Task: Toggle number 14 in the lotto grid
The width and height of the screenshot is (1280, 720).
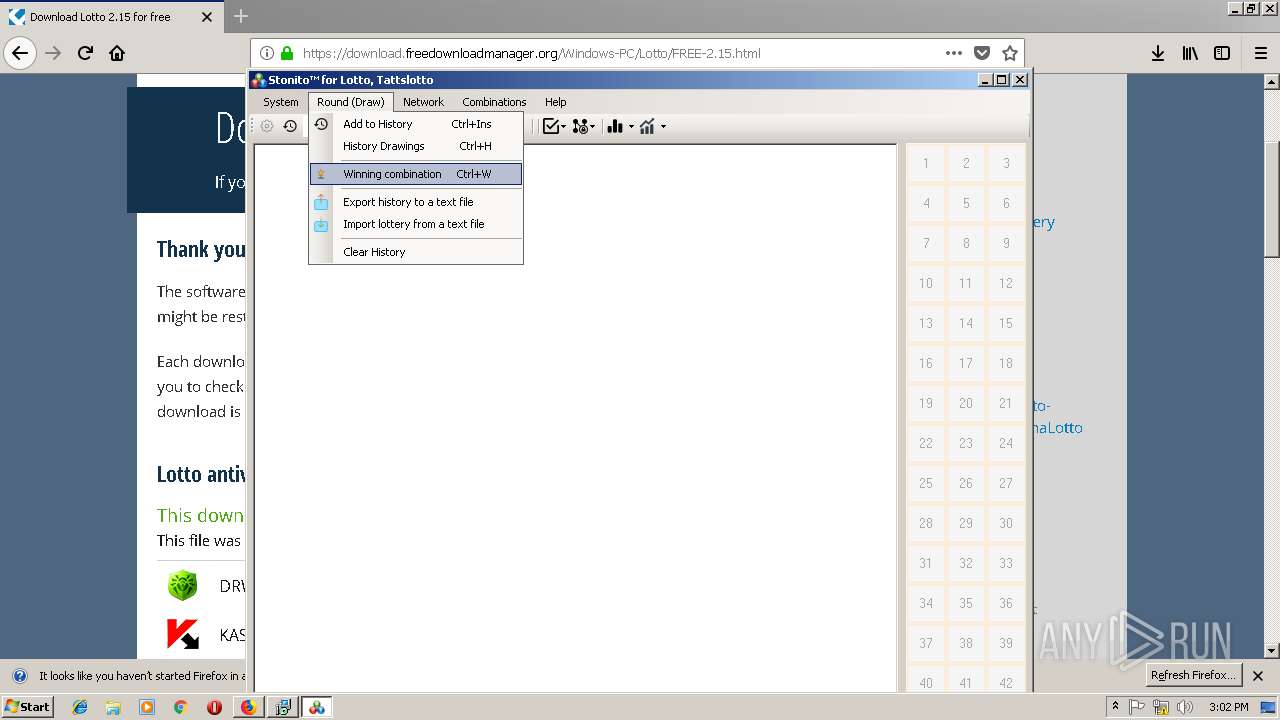Action: (x=966, y=323)
